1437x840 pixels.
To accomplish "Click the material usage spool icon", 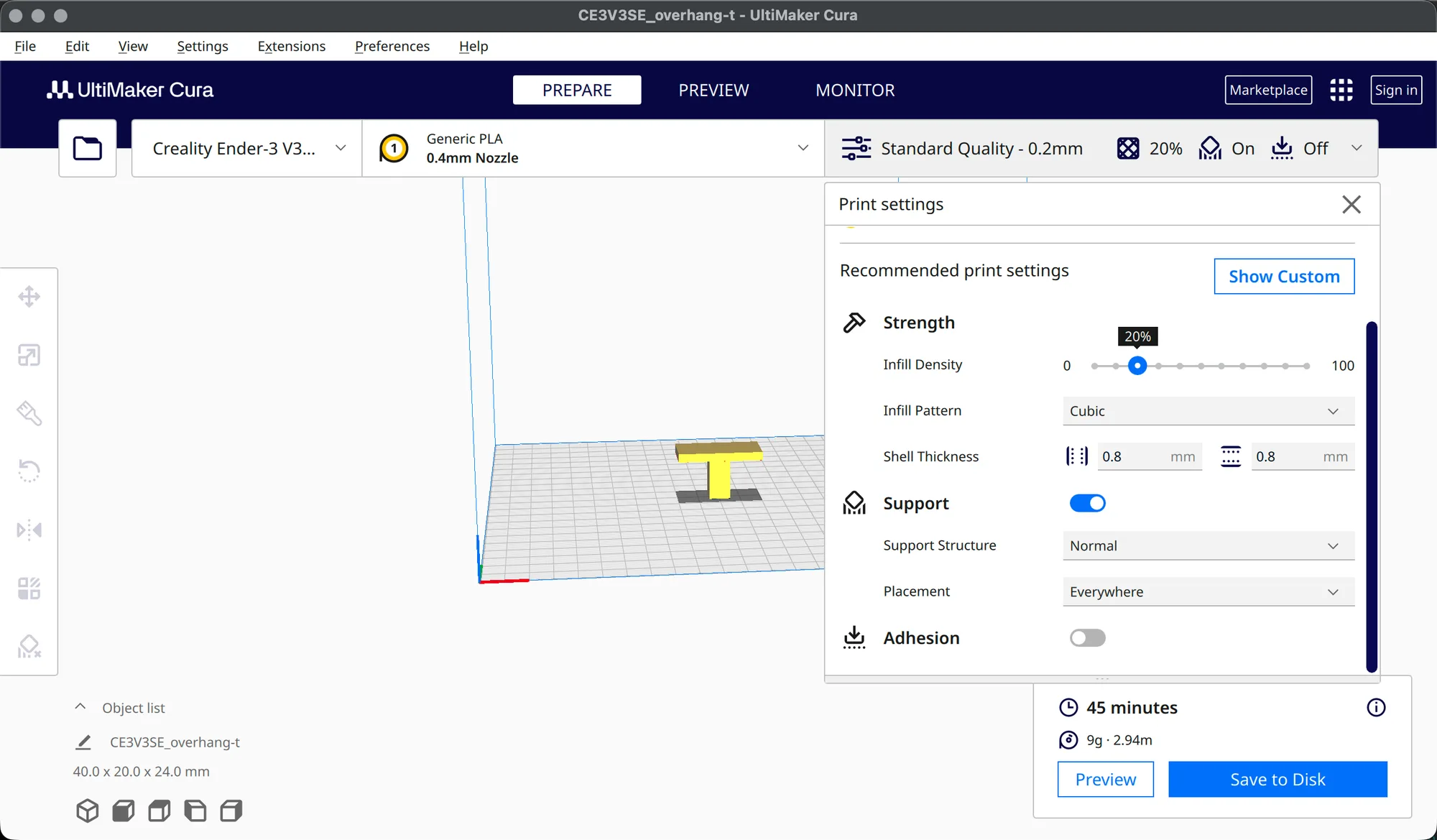I will (x=1068, y=740).
